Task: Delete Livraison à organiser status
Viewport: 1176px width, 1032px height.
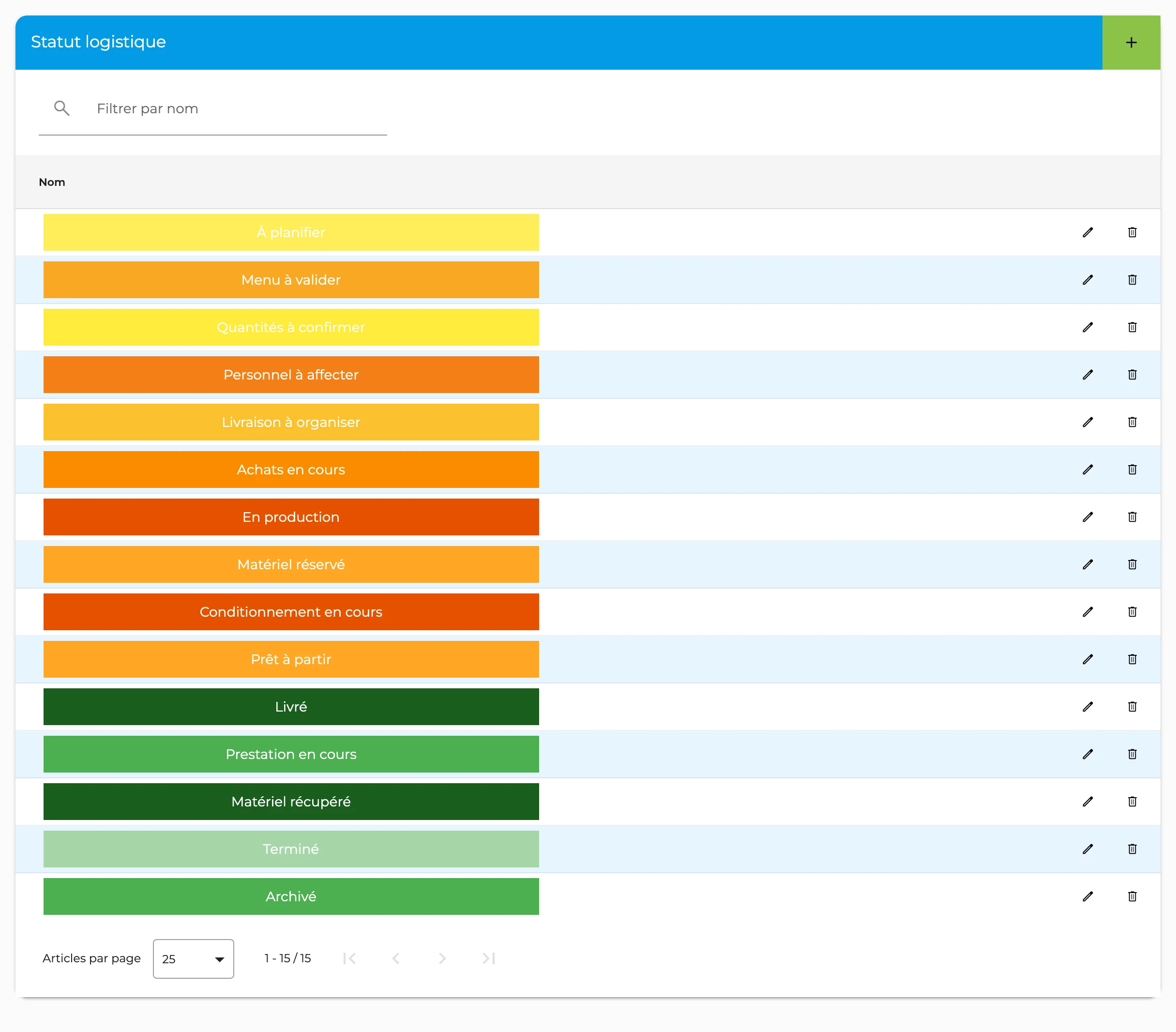Action: coord(1131,422)
